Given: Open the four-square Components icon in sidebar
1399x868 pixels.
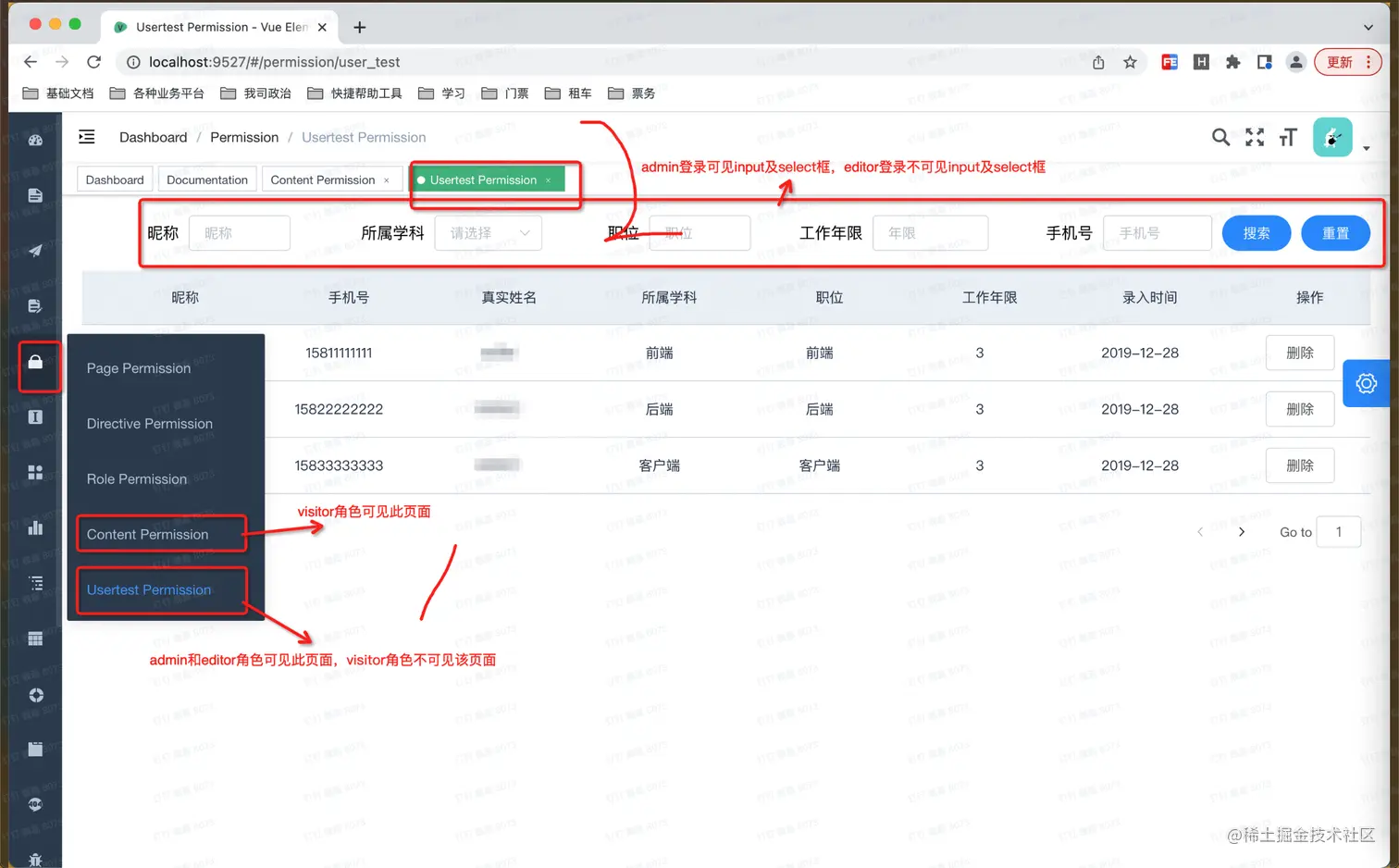Looking at the screenshot, I should (35, 472).
